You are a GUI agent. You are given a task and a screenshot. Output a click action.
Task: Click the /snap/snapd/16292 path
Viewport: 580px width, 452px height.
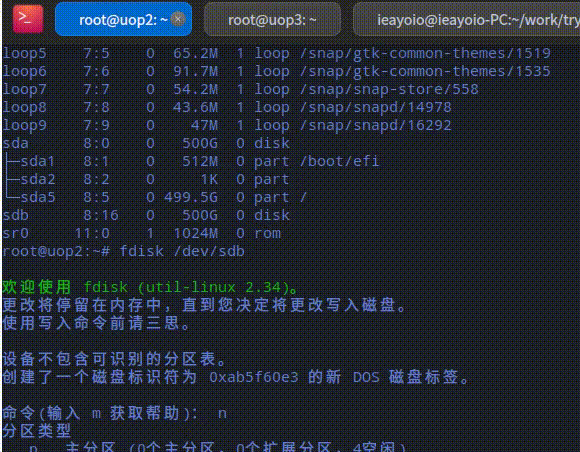pyautogui.click(x=375, y=125)
